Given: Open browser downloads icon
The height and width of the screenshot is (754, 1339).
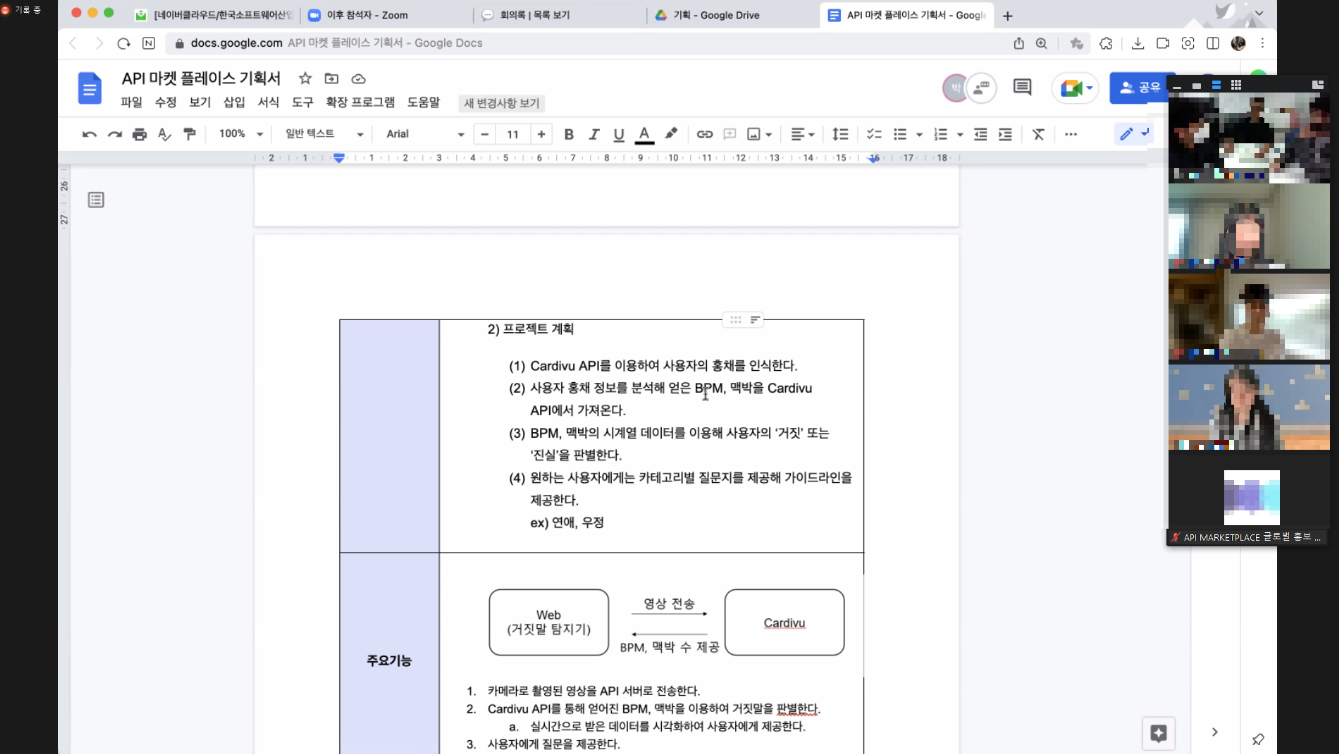Looking at the screenshot, I should tap(1138, 43).
